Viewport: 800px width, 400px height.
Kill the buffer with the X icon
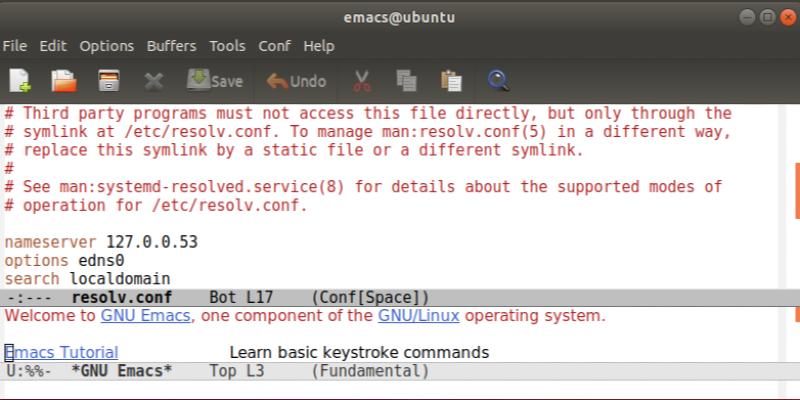153,81
